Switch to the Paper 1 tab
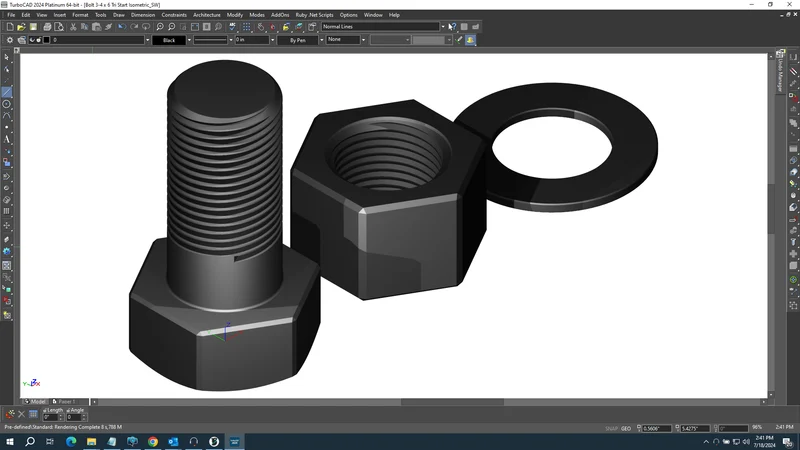The width and height of the screenshot is (800, 450). click(66, 402)
